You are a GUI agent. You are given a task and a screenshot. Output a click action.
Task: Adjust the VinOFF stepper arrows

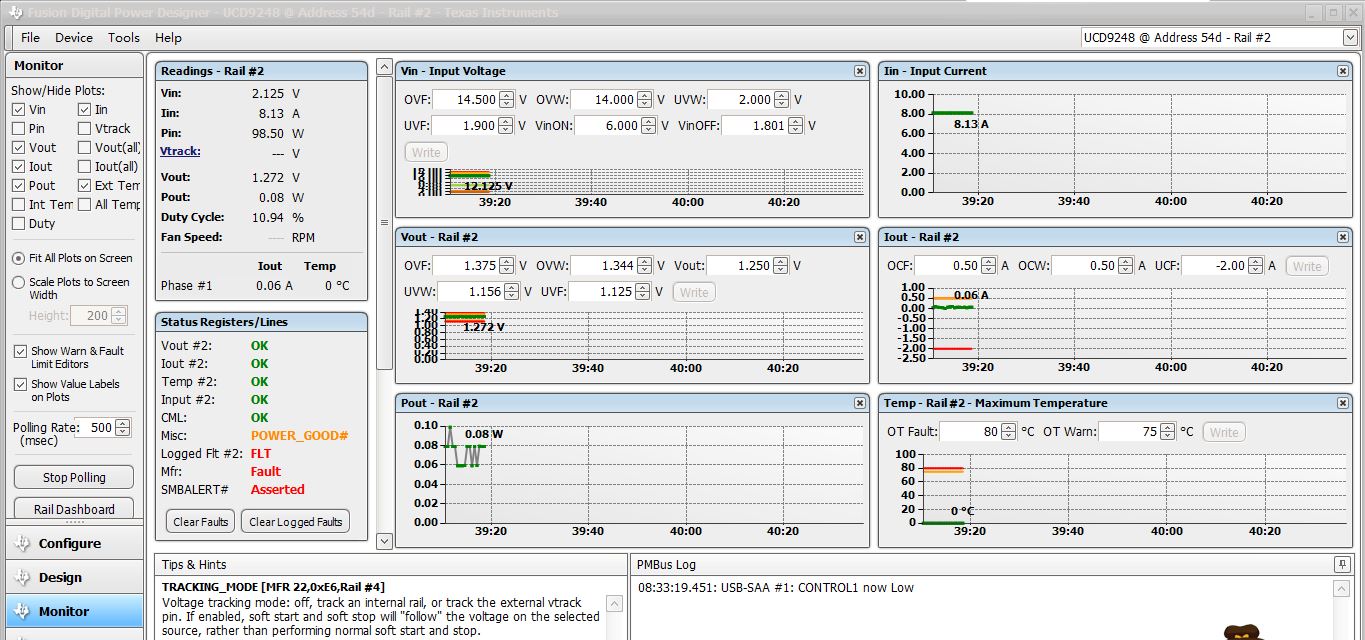(795, 126)
